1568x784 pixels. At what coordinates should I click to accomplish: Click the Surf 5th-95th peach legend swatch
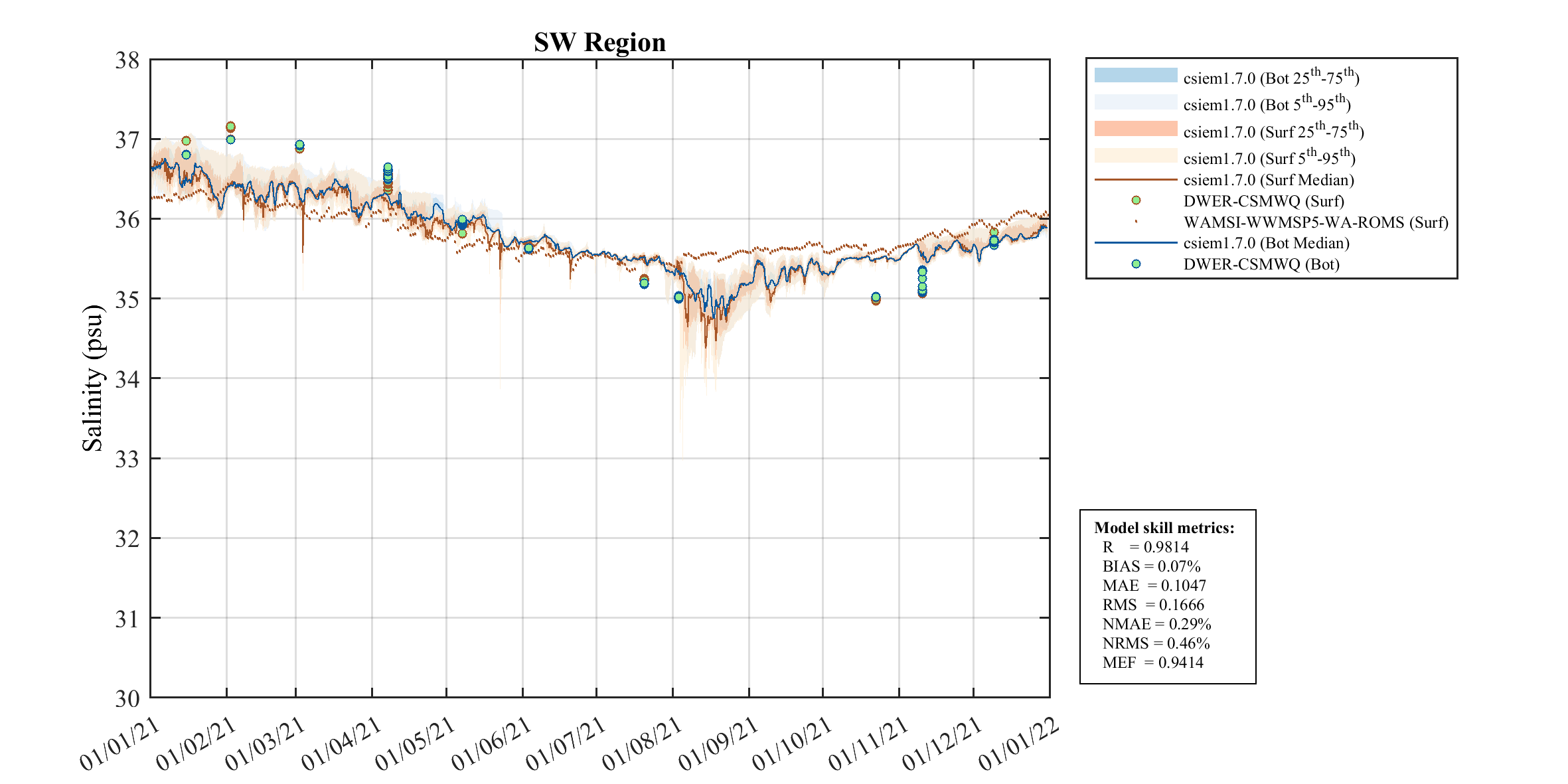point(1135,156)
